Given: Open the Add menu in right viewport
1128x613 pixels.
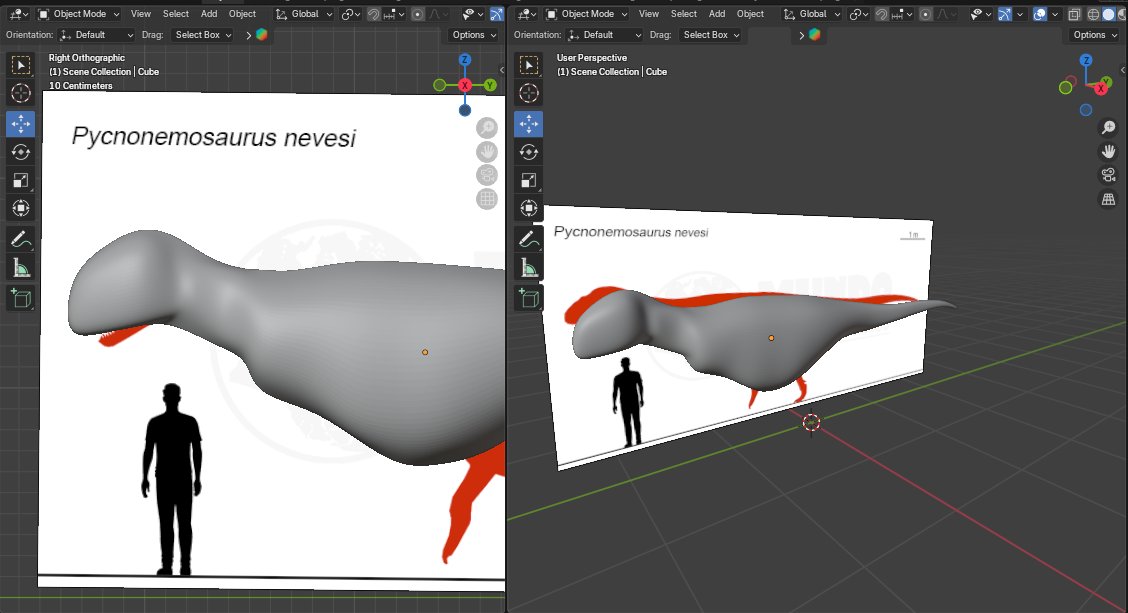Looking at the screenshot, I should [717, 14].
